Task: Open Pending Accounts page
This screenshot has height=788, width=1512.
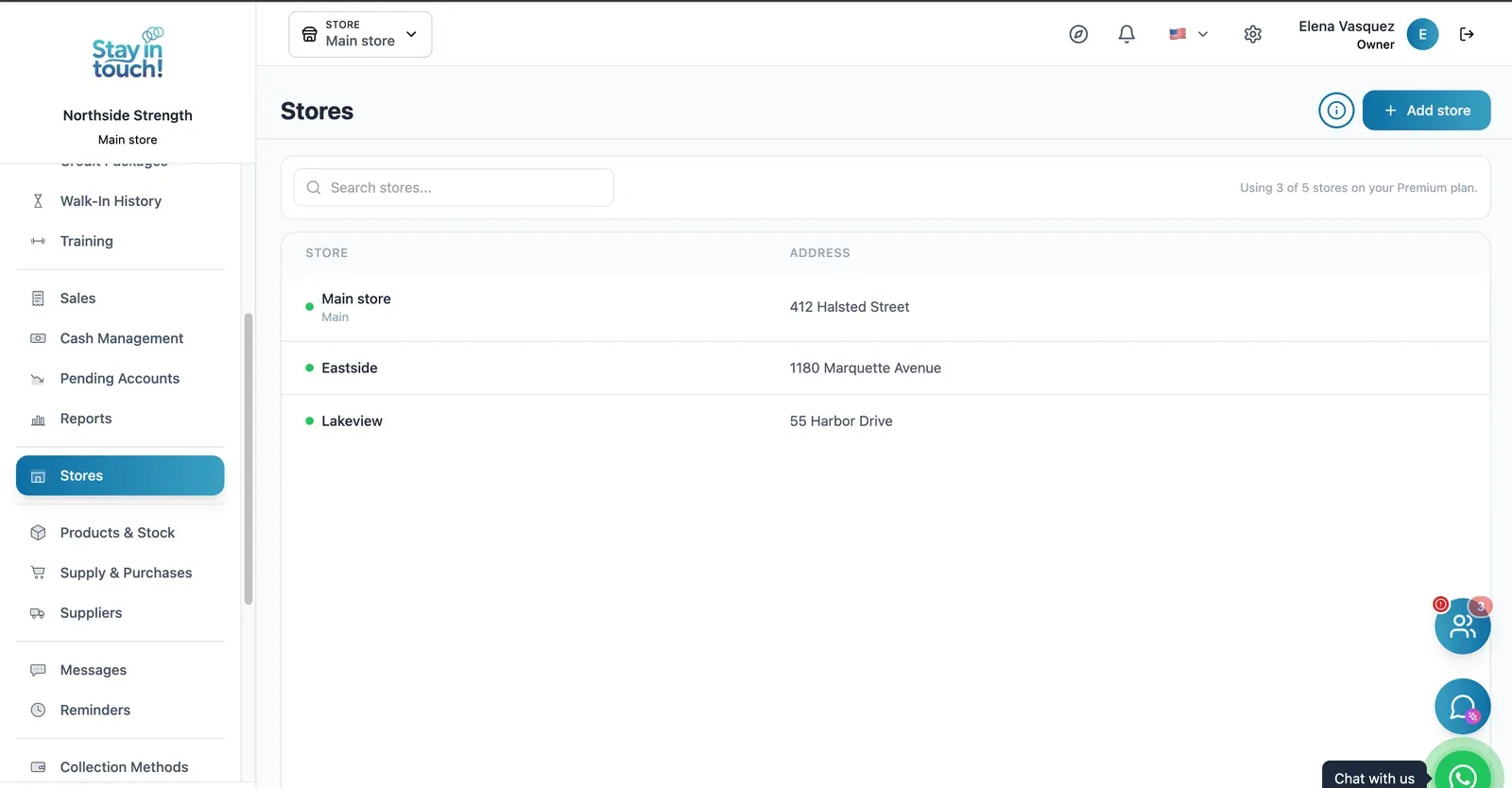Action: coord(120,379)
